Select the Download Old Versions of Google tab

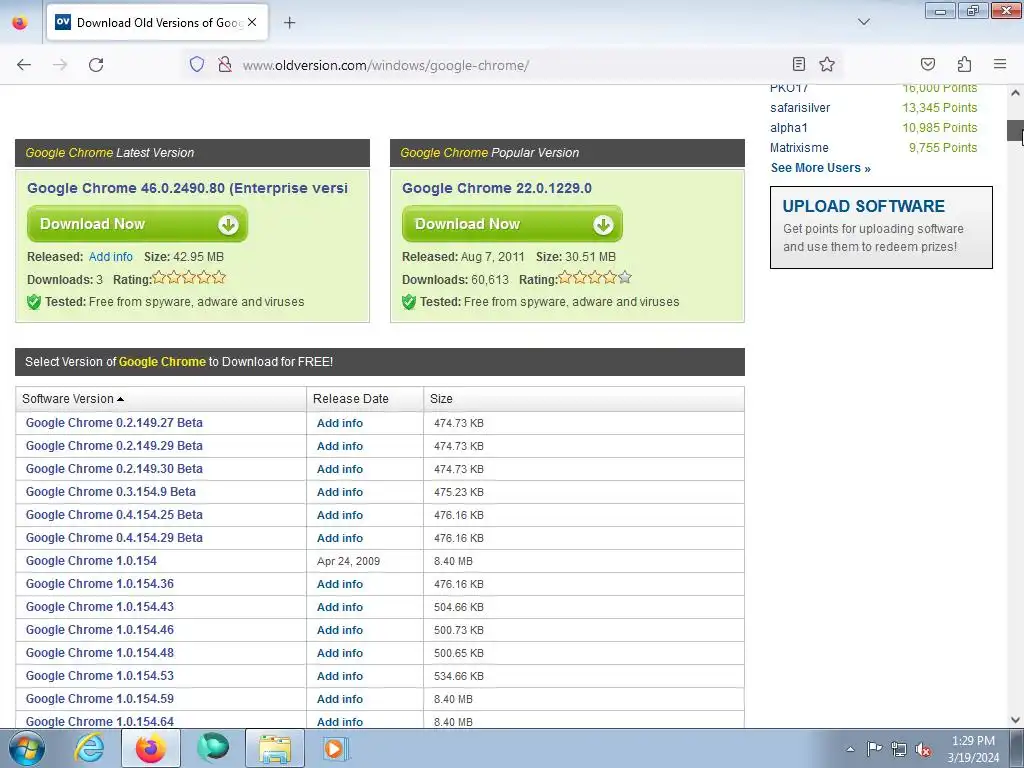tap(157, 23)
